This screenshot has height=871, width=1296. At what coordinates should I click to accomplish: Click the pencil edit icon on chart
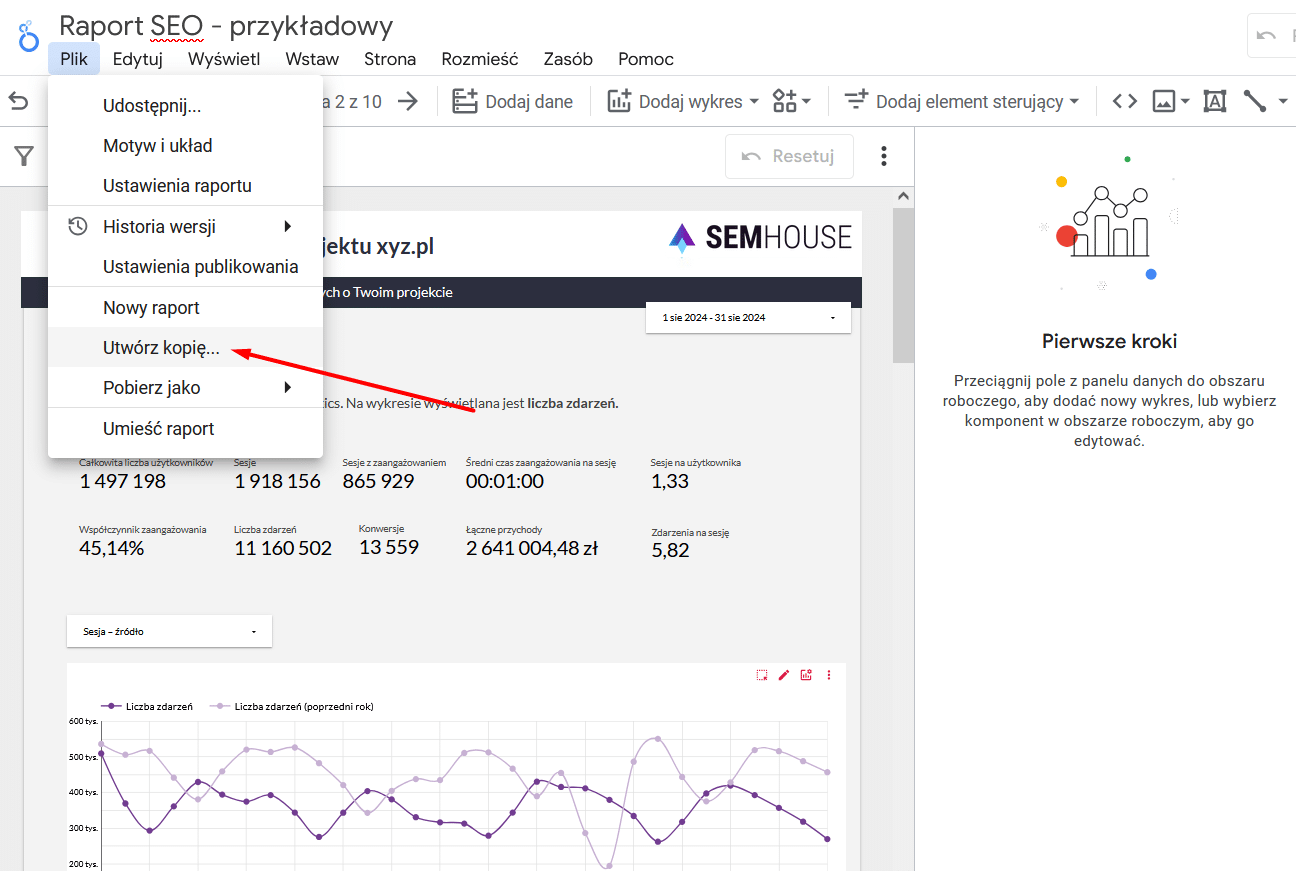[x=784, y=675]
